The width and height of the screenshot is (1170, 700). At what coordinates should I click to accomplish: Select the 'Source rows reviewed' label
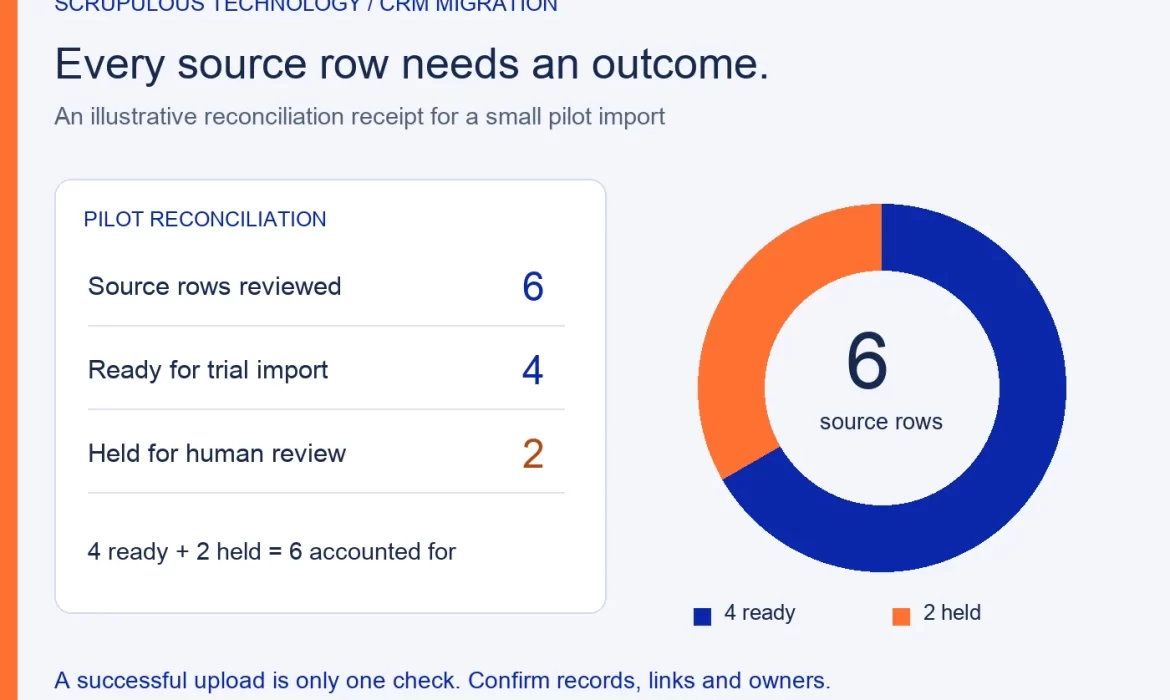coord(215,287)
